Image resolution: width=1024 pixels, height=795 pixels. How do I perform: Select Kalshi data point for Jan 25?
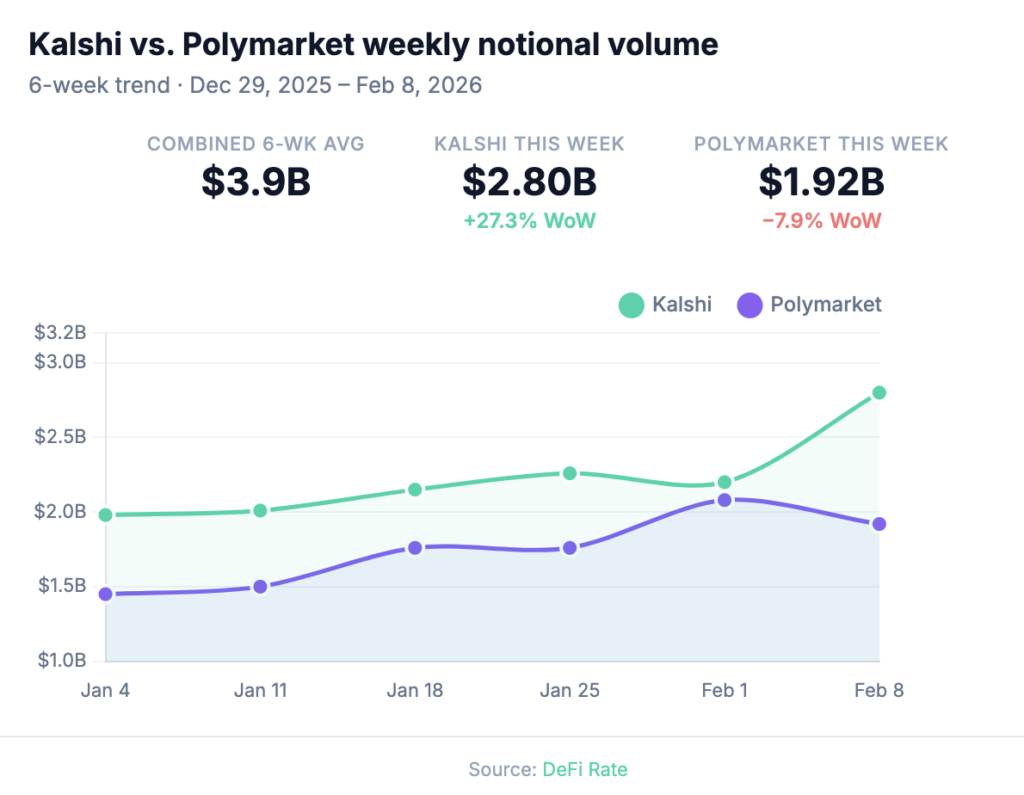[570, 473]
